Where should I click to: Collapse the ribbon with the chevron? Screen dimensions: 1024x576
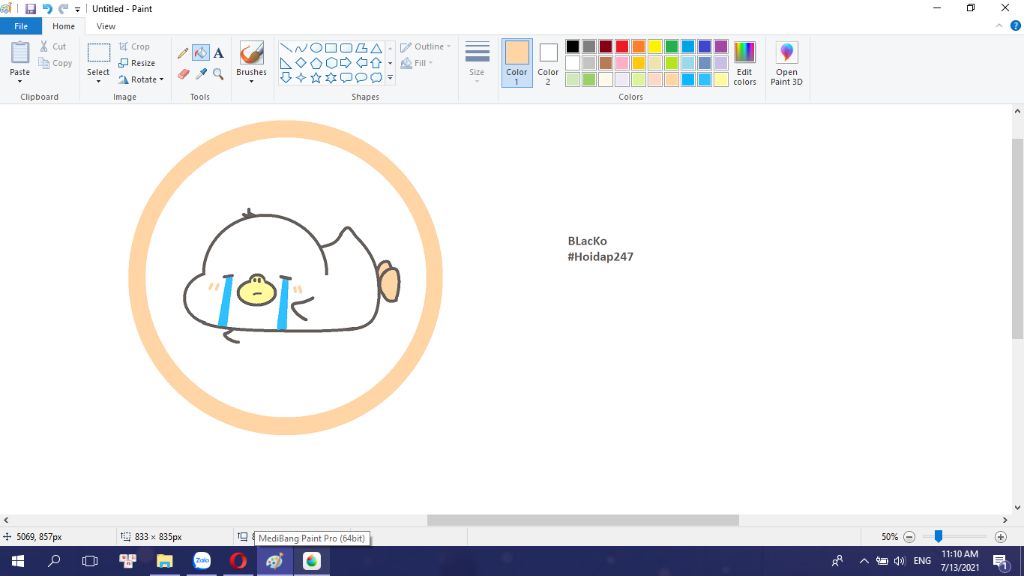tap(999, 26)
